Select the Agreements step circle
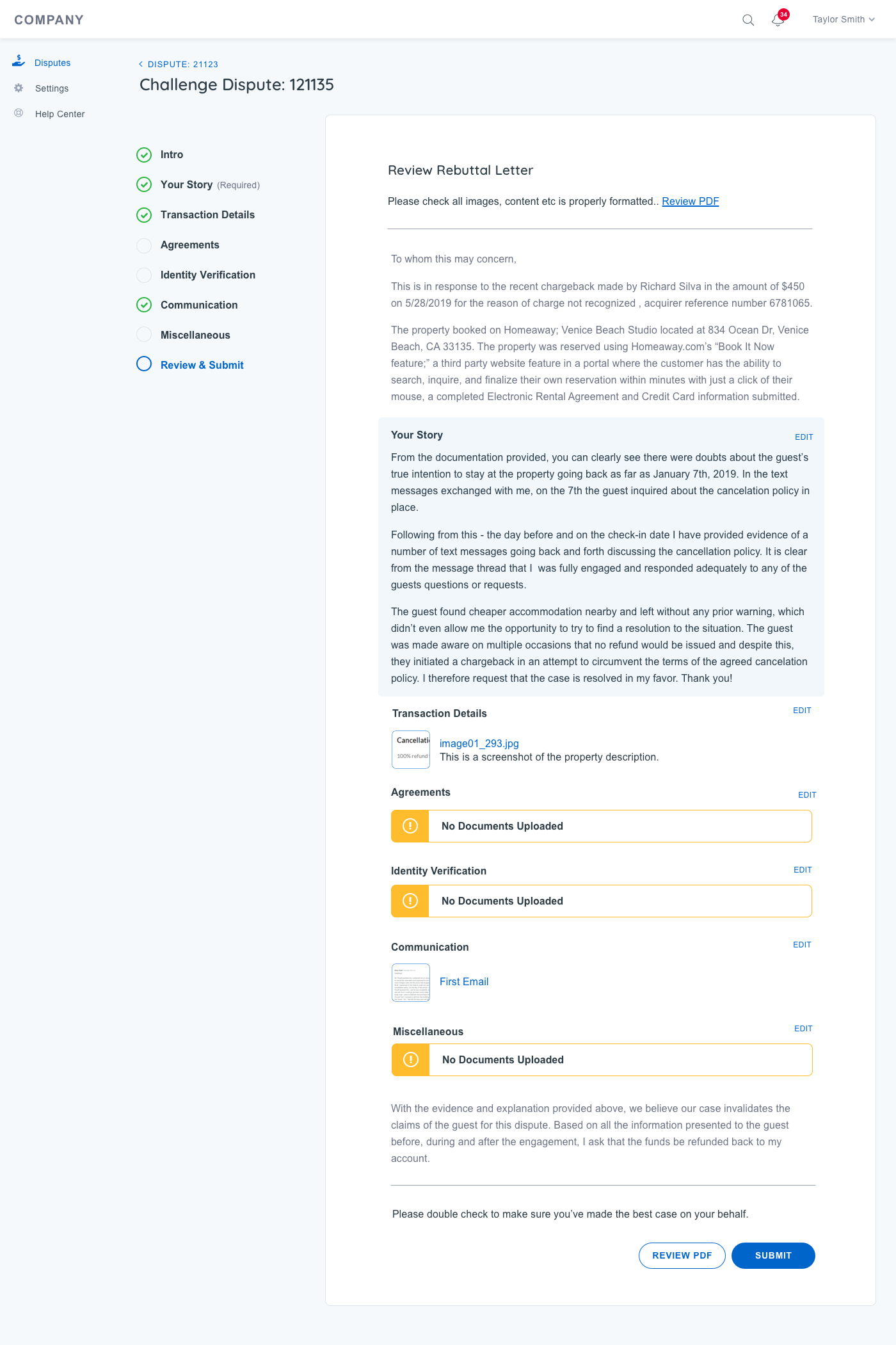Viewport: 896px width, 1345px height. pos(144,245)
